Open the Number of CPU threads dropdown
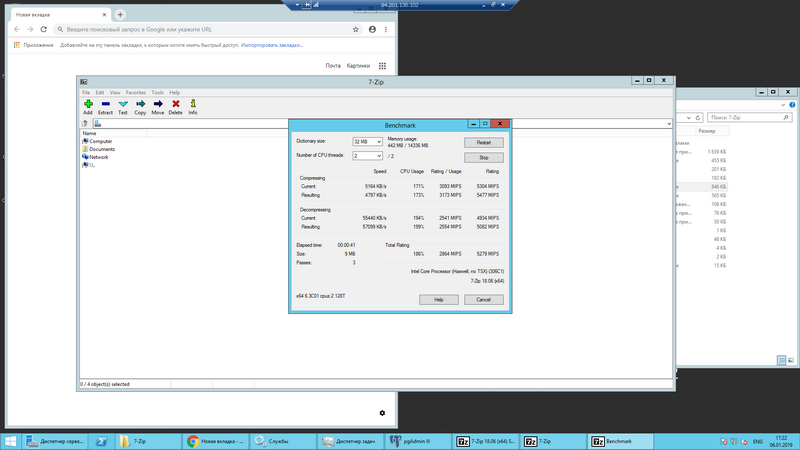The height and width of the screenshot is (450, 800). pyautogui.click(x=367, y=156)
